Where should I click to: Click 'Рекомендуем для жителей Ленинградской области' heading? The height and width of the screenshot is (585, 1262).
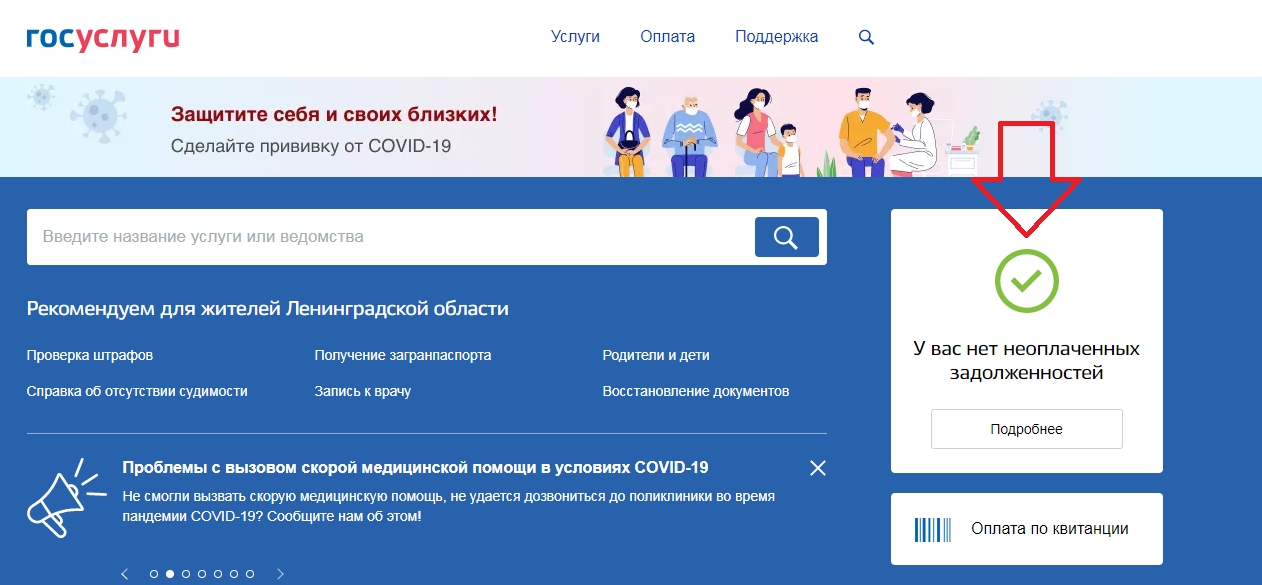(x=268, y=309)
